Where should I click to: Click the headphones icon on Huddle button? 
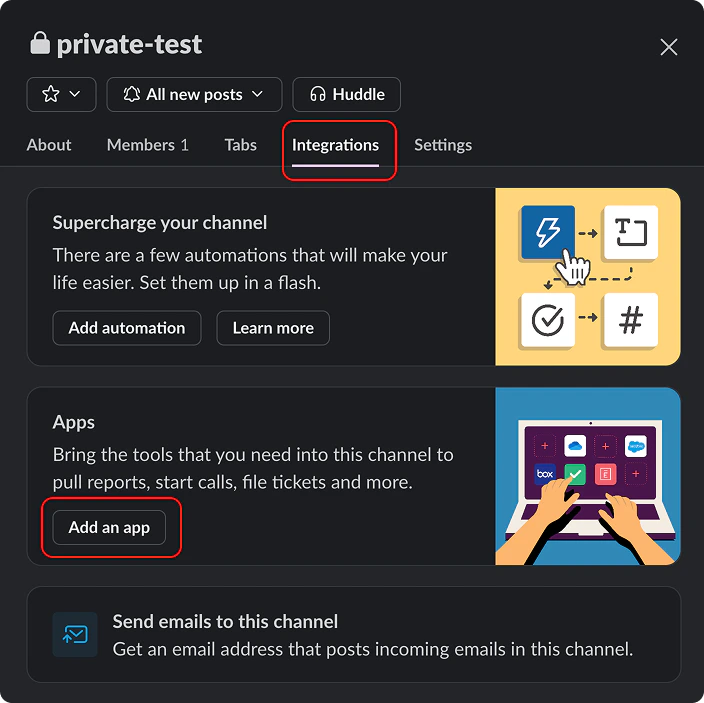tap(318, 94)
